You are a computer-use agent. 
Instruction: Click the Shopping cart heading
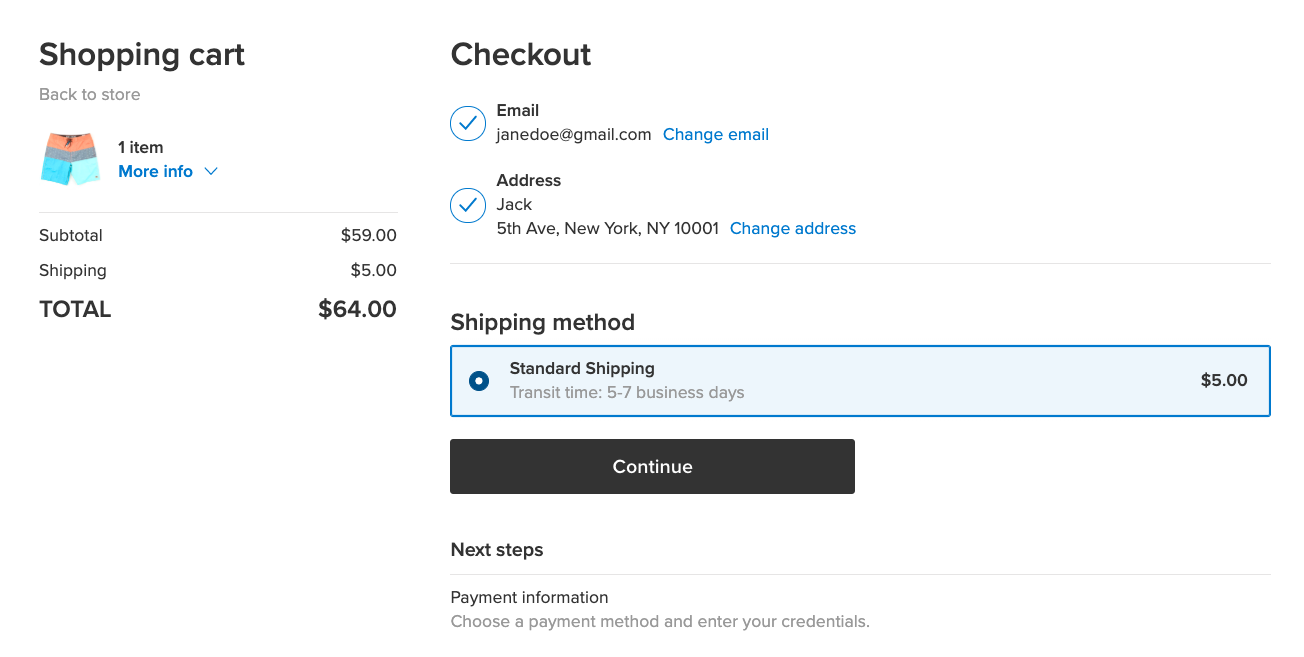pyautogui.click(x=142, y=54)
